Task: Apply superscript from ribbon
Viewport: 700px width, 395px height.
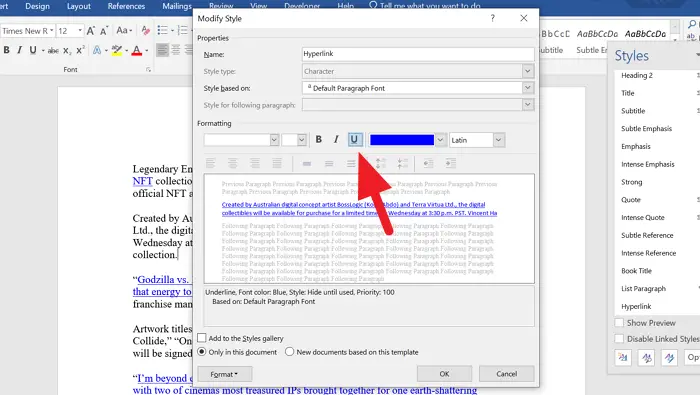Action: (80, 50)
